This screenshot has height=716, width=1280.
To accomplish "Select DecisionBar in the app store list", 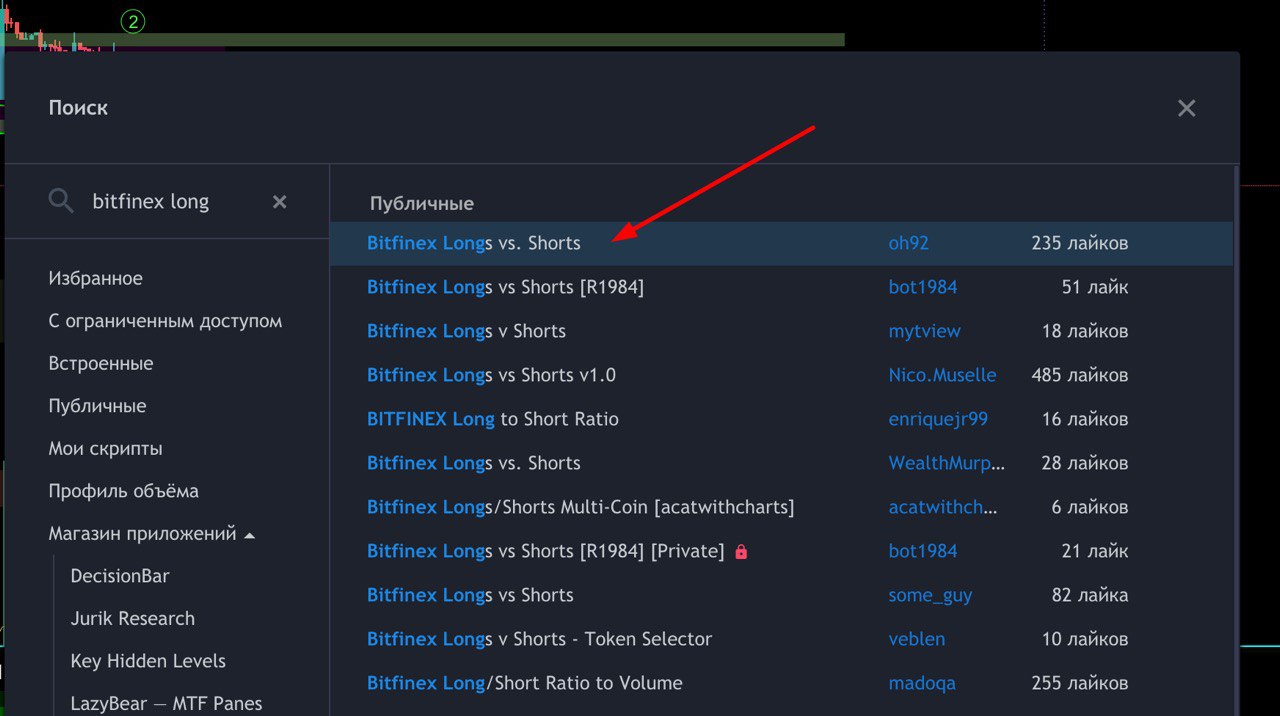I will click(120, 576).
